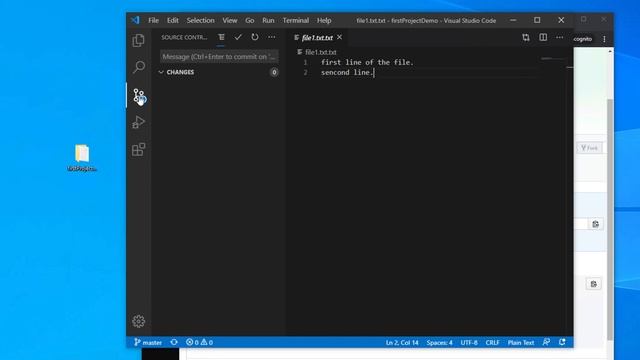This screenshot has width=640, height=360.
Task: Click the file1.txt.txt breadcrumb
Action: (x=317, y=52)
